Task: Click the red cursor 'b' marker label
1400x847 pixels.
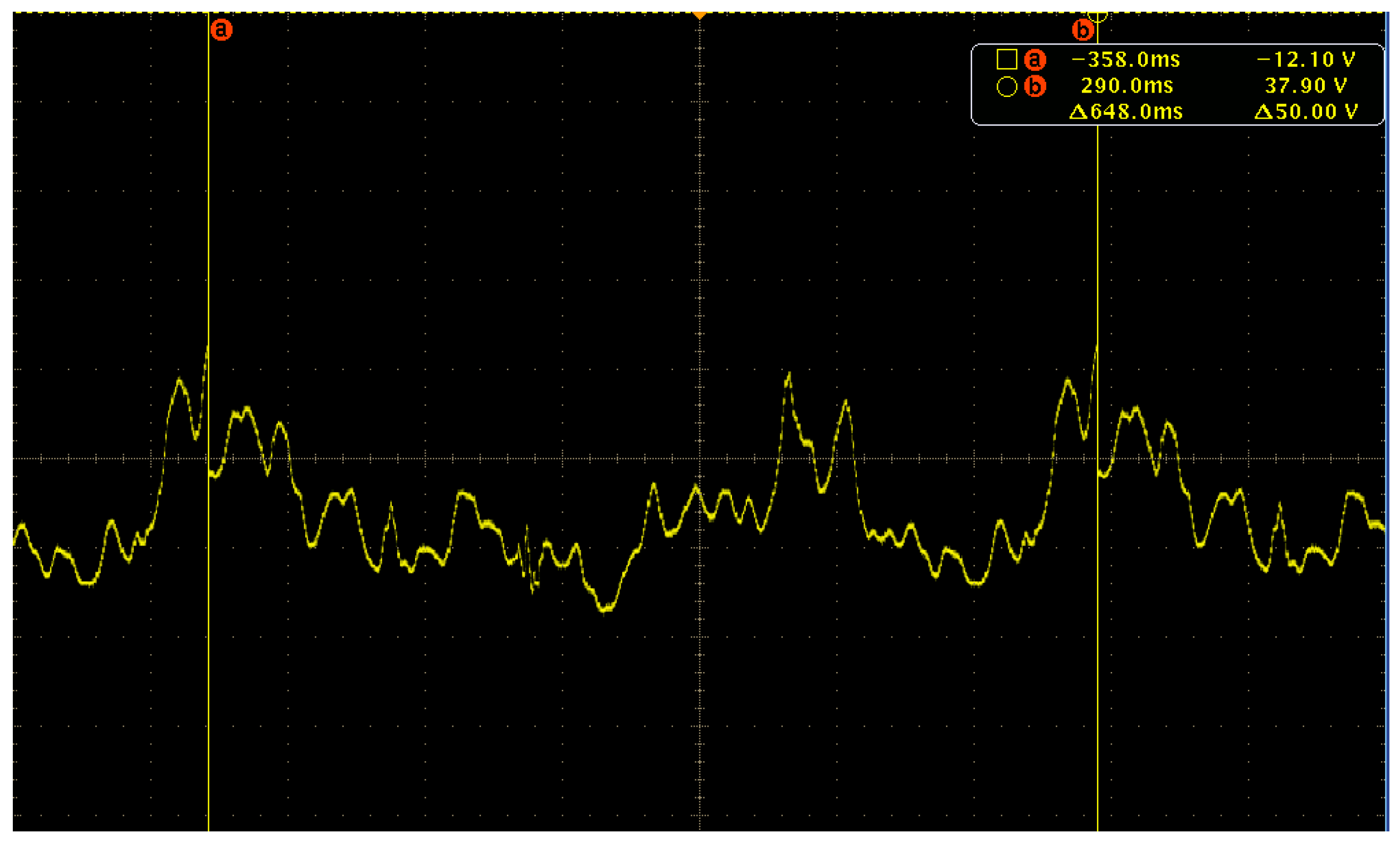Action: [x=1083, y=30]
